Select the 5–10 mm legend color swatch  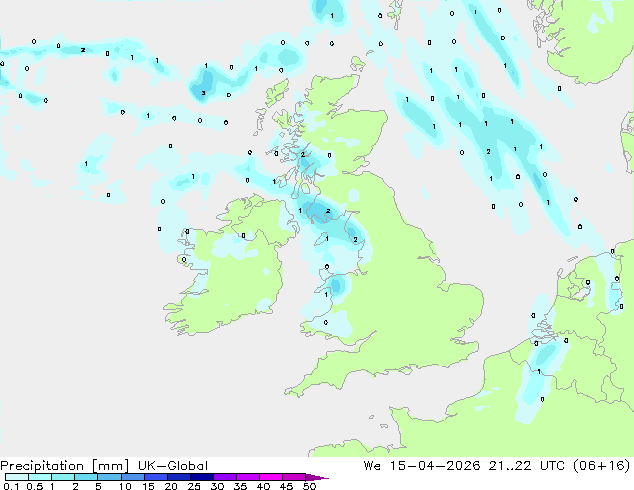coord(109,477)
